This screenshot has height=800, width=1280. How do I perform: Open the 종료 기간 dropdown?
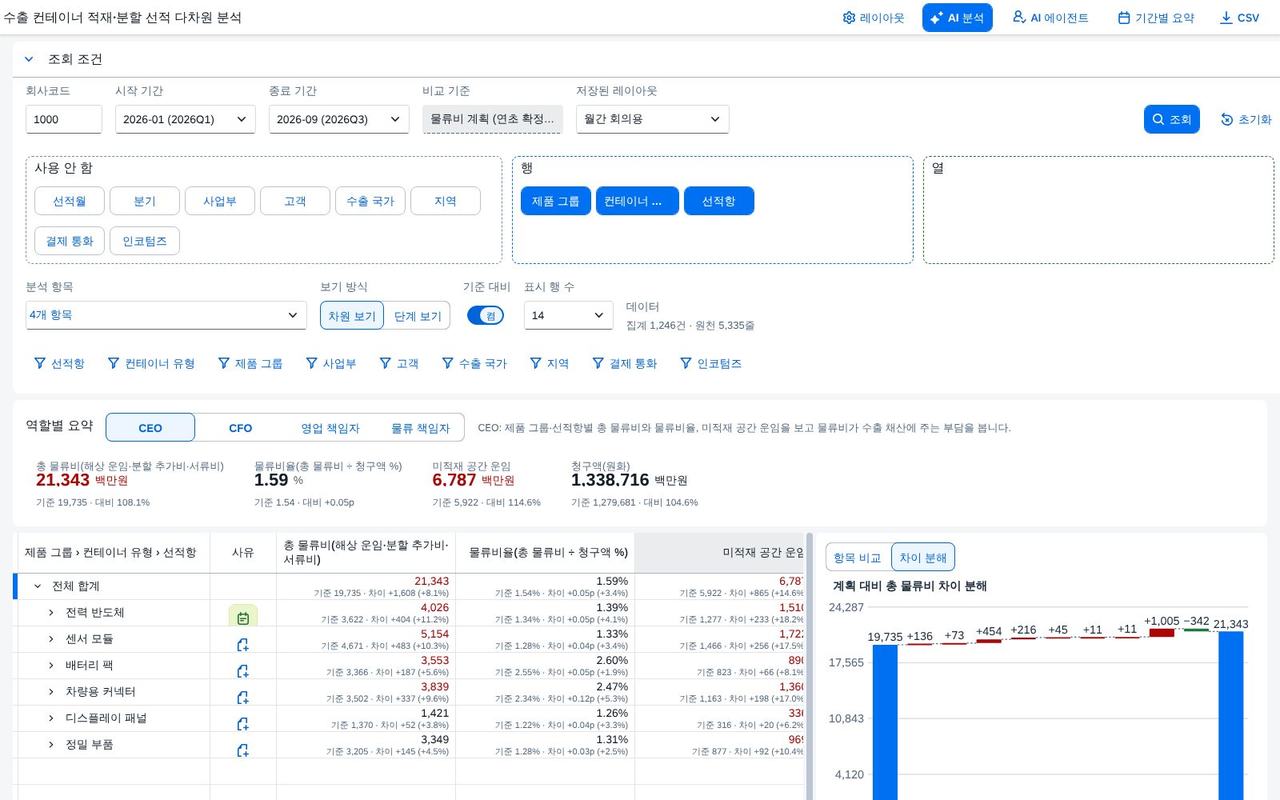point(339,119)
